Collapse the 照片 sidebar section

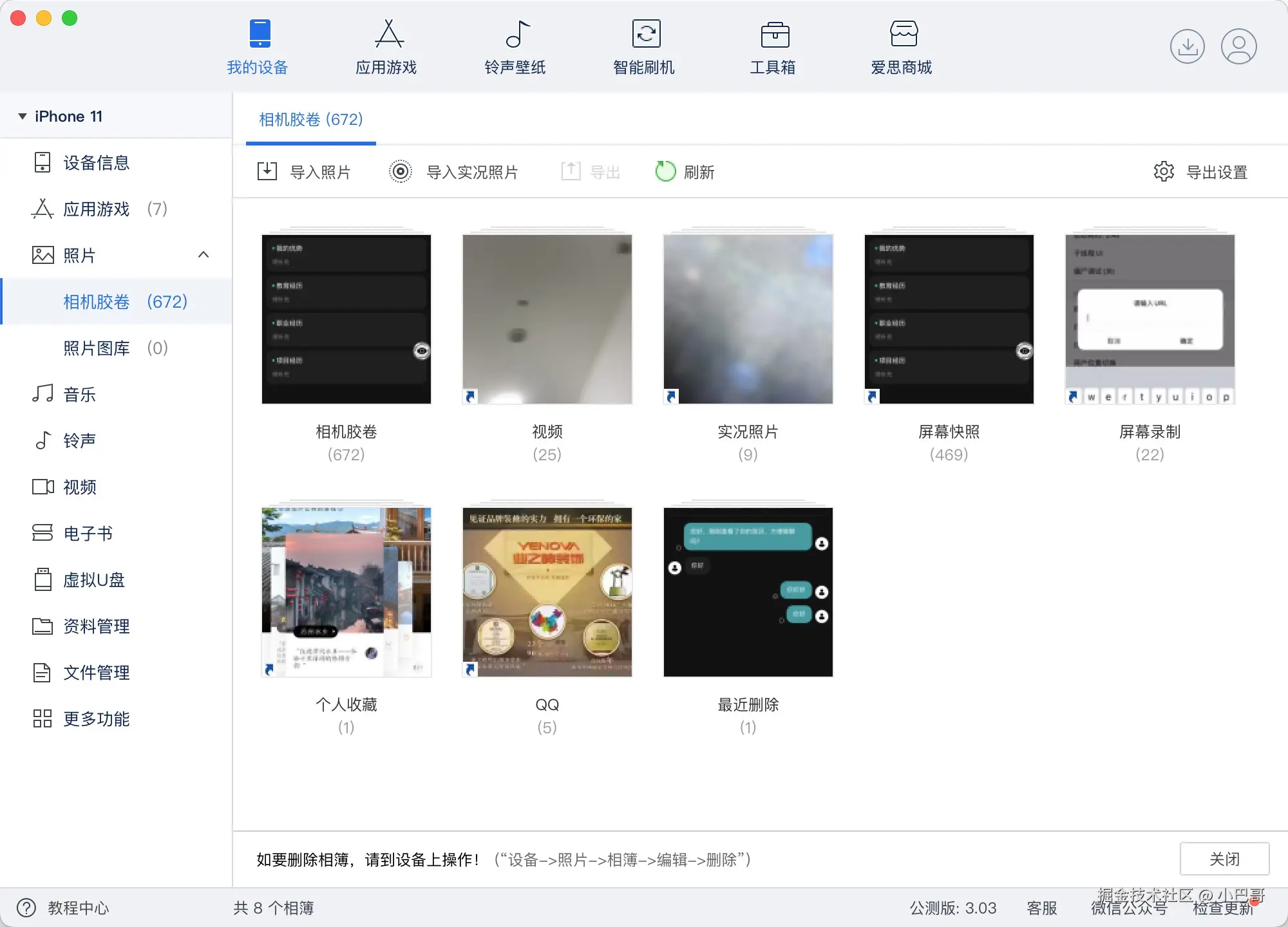coord(204,255)
